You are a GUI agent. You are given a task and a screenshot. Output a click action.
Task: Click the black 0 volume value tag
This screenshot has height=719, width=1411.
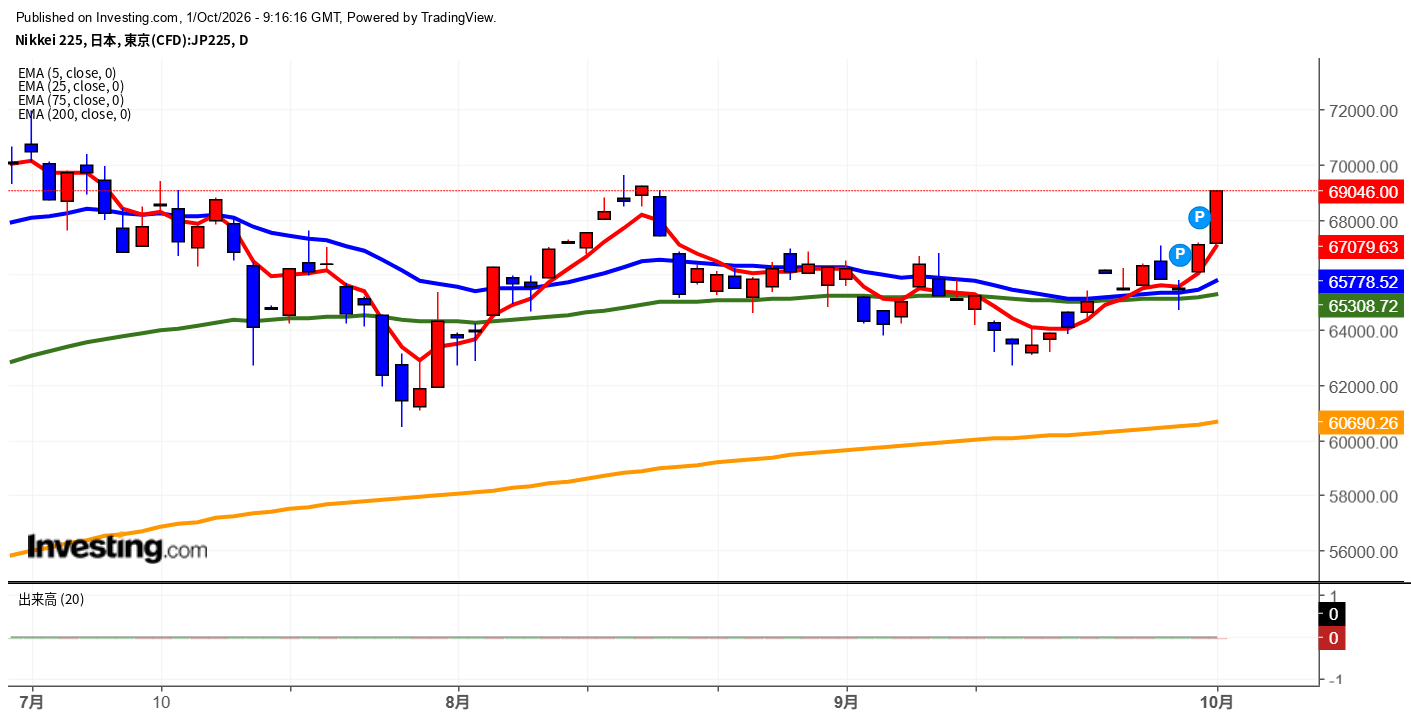pos(1333,614)
